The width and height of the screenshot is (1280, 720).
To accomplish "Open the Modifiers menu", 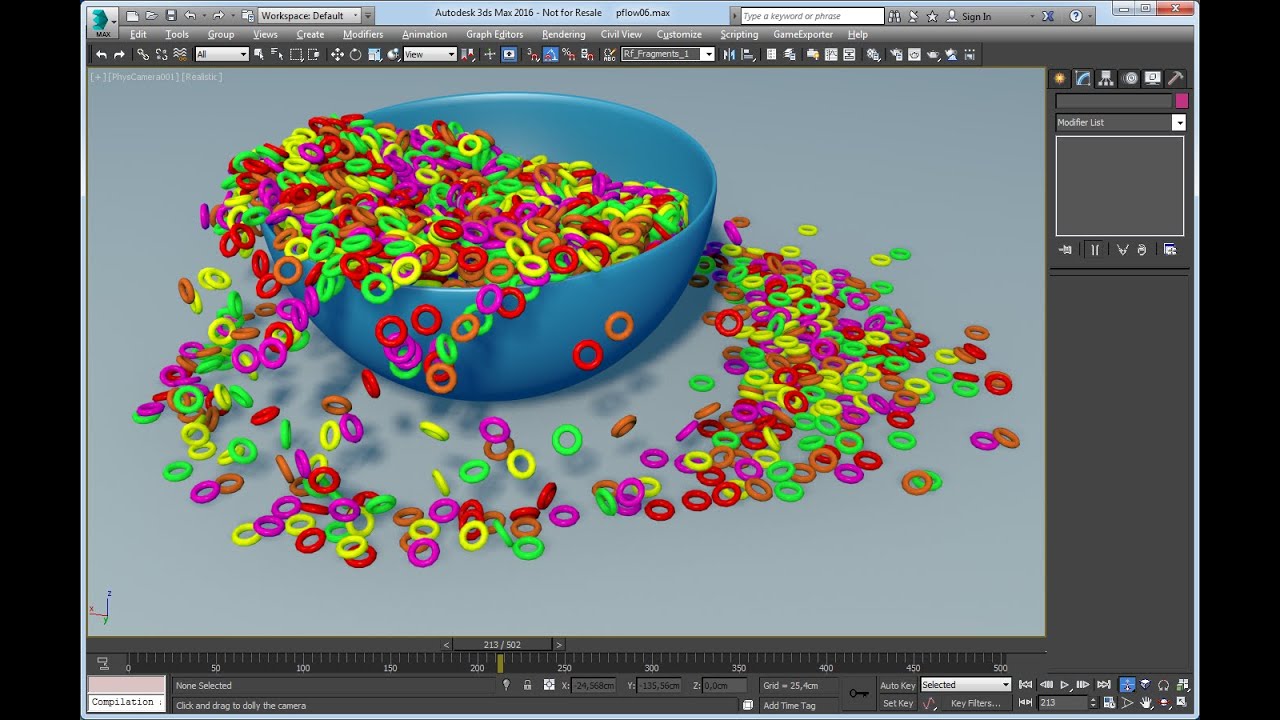I will point(363,34).
